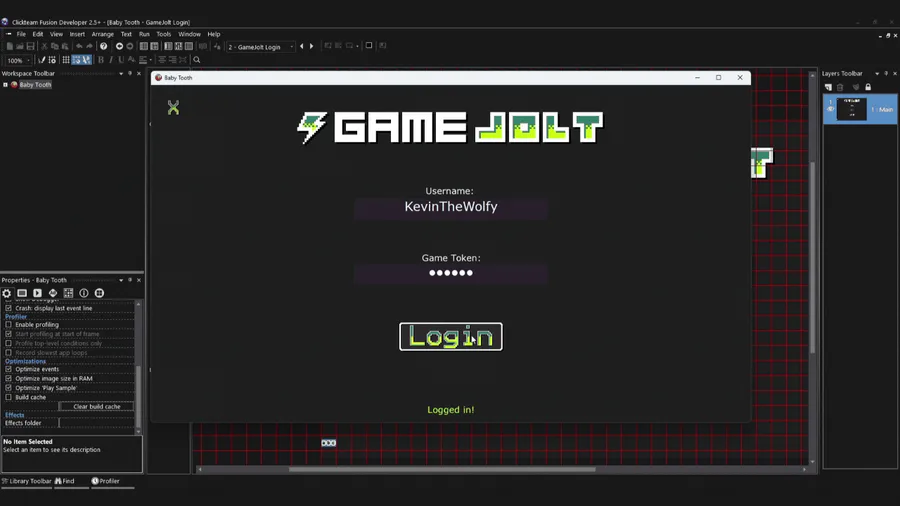Open text alignment dropdown arrow
This screenshot has height=506, width=900.
151,60
